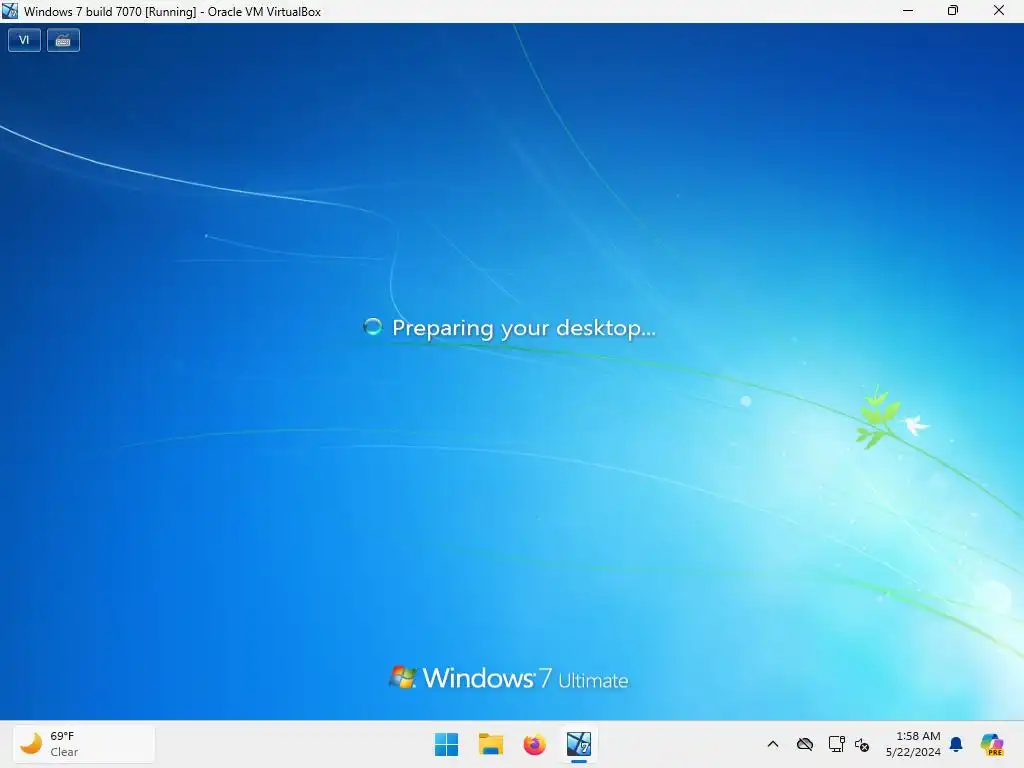This screenshot has height=768, width=1024.
Task: Click the OneDrive cloud tray icon
Action: coord(805,744)
